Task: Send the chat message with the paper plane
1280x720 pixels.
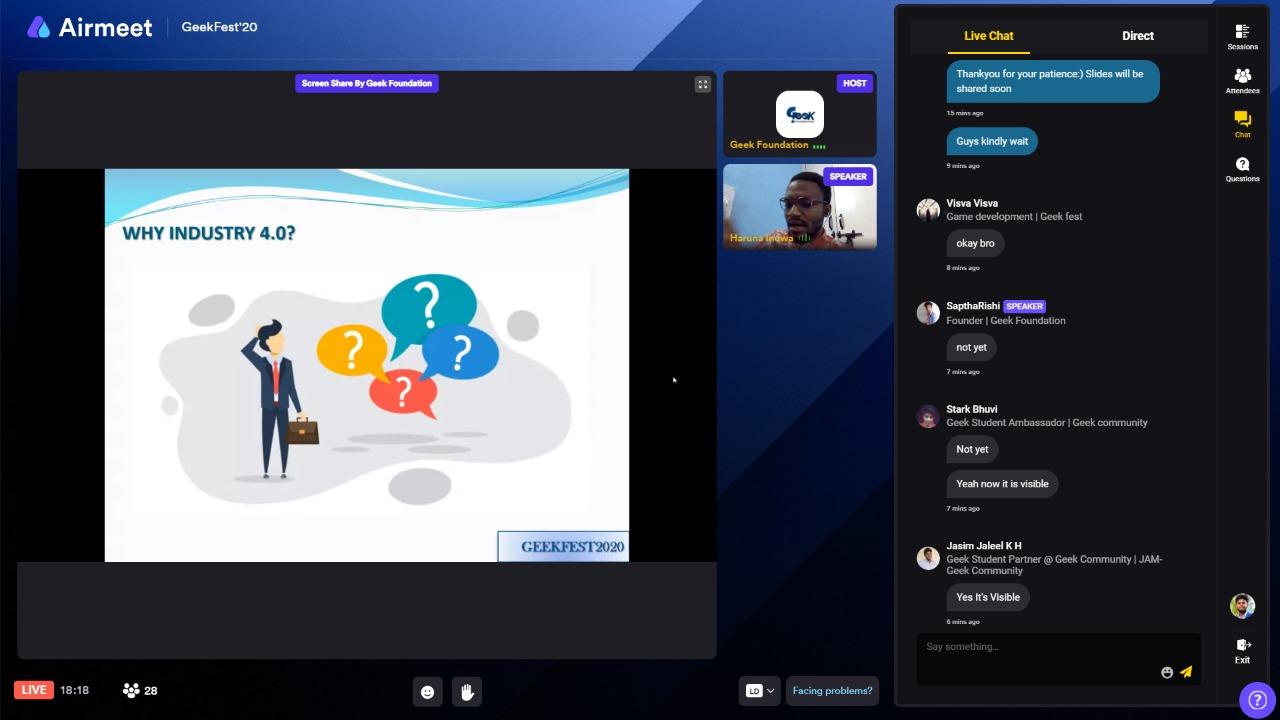Action: (x=1187, y=672)
